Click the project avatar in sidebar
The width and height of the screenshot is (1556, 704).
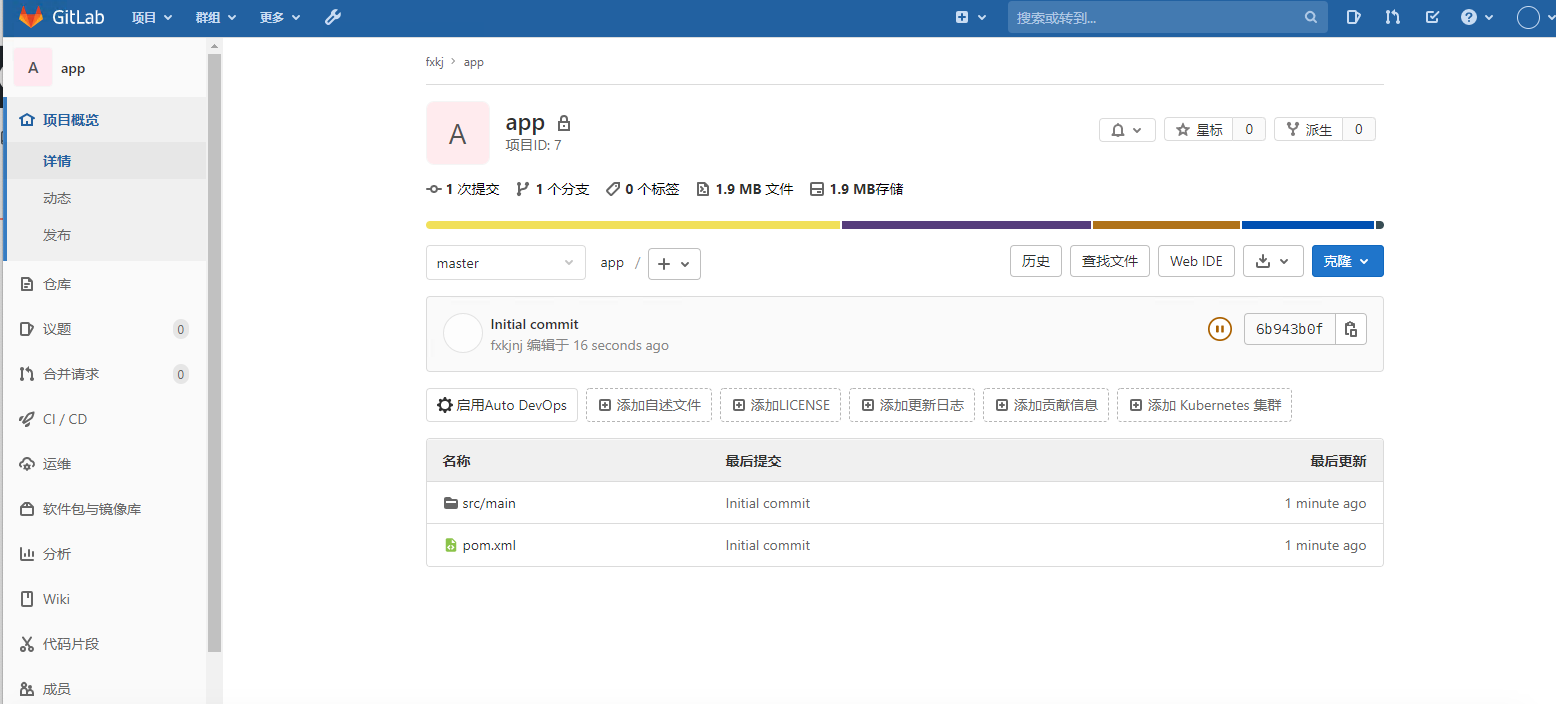click(33, 68)
